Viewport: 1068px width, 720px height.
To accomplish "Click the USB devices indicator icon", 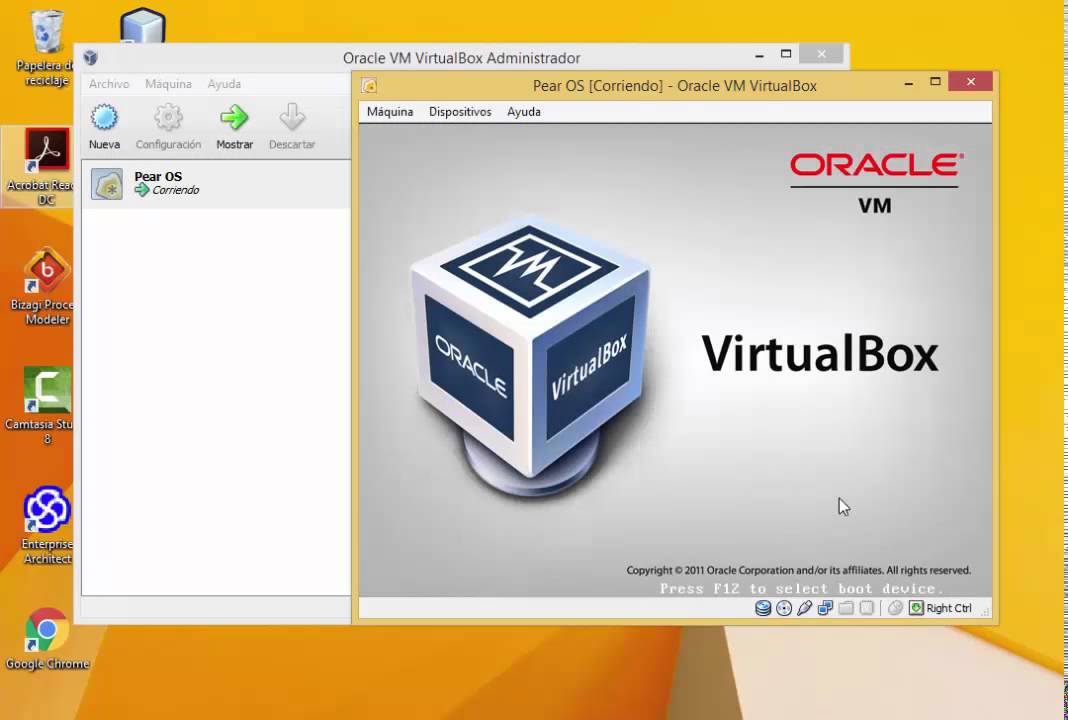I will [x=804, y=608].
